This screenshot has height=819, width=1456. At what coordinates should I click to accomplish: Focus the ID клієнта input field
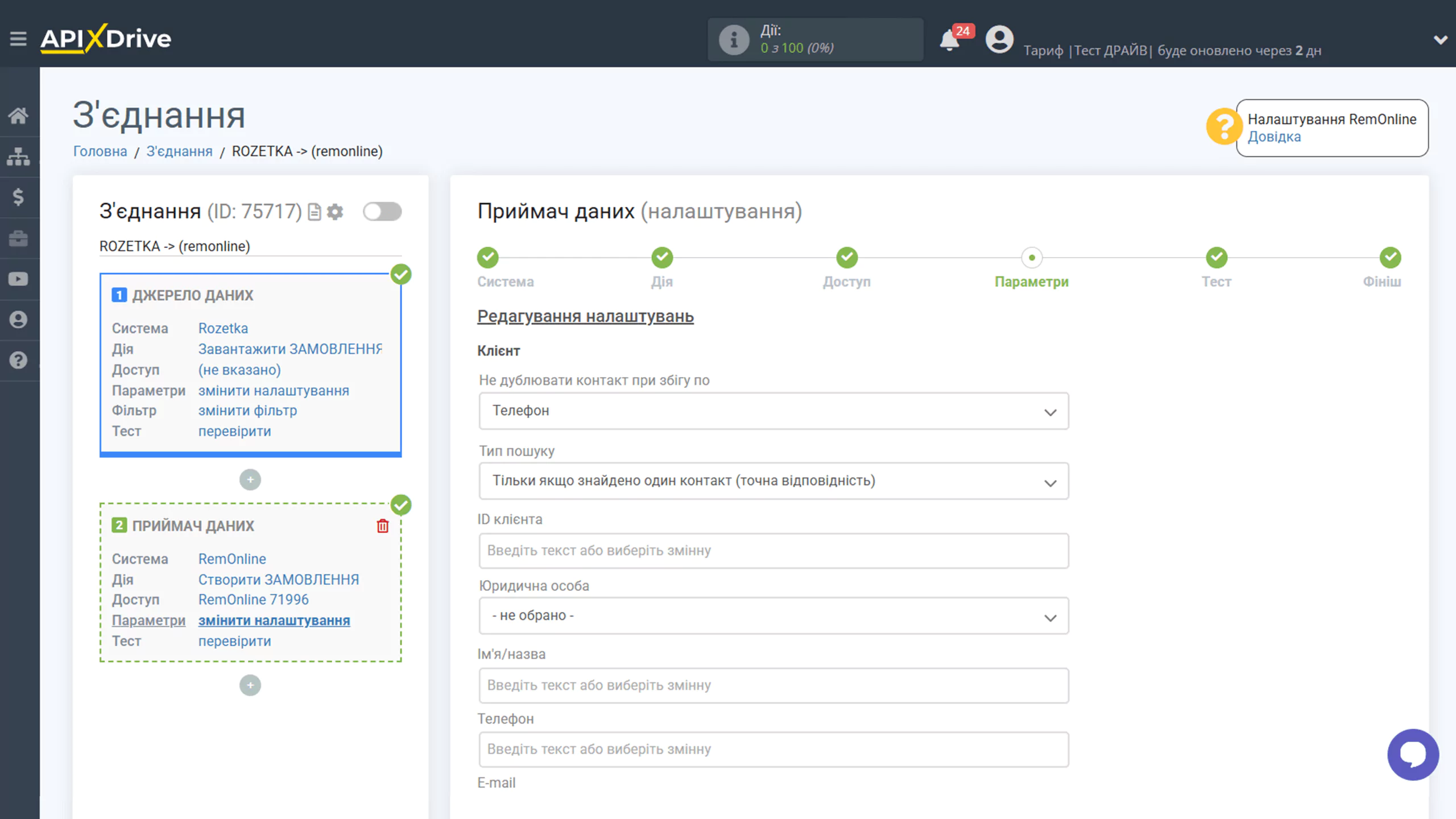pos(773,551)
